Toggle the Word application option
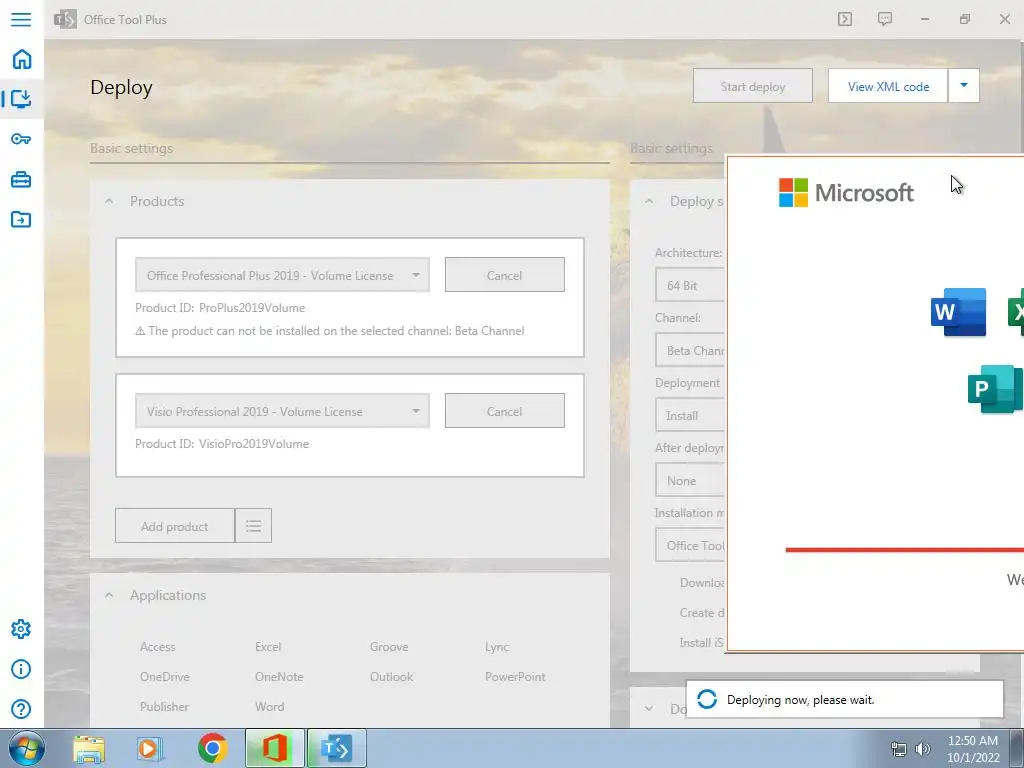The height and width of the screenshot is (768, 1024). [x=269, y=707]
